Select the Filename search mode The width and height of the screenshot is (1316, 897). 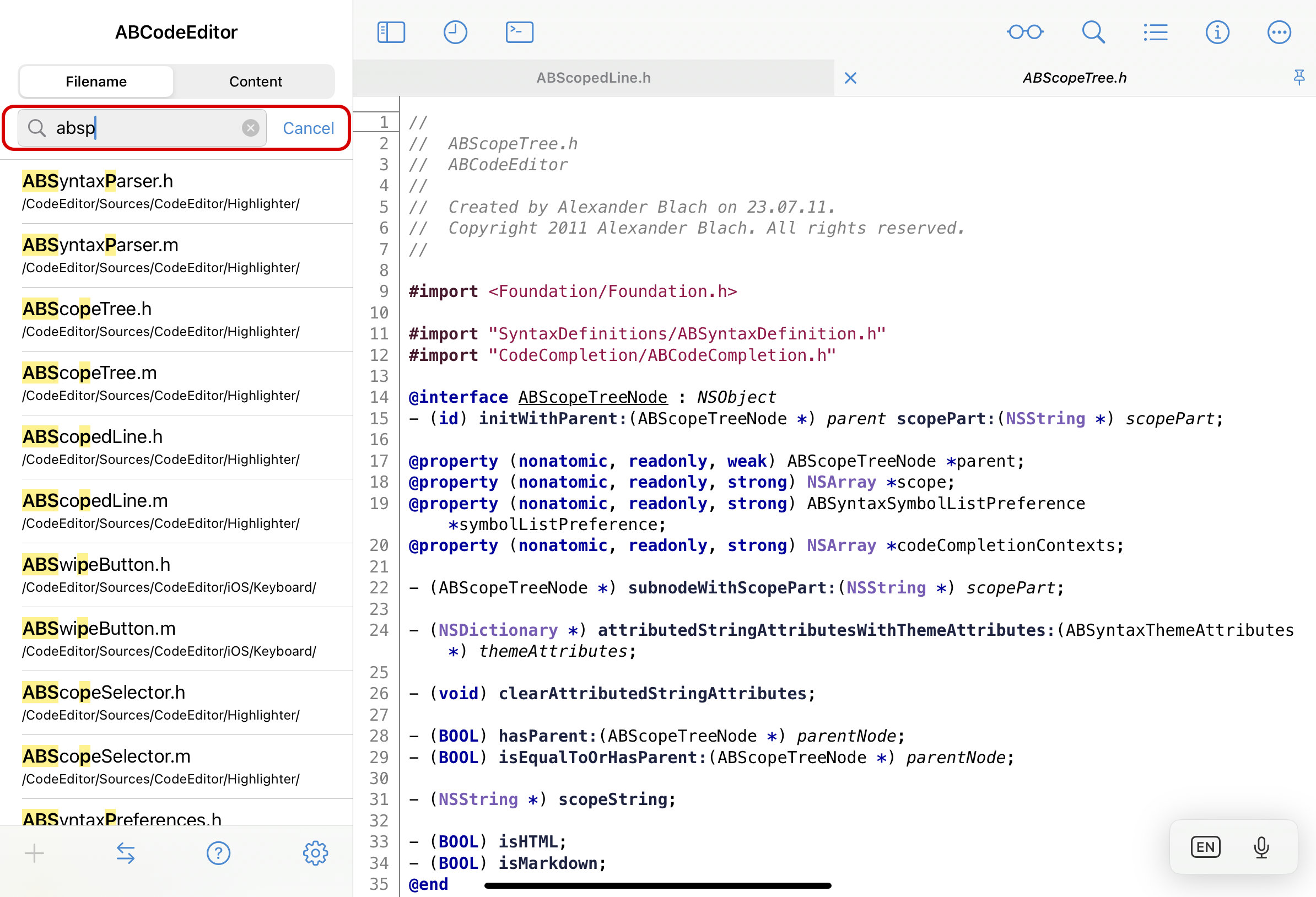[x=96, y=82]
